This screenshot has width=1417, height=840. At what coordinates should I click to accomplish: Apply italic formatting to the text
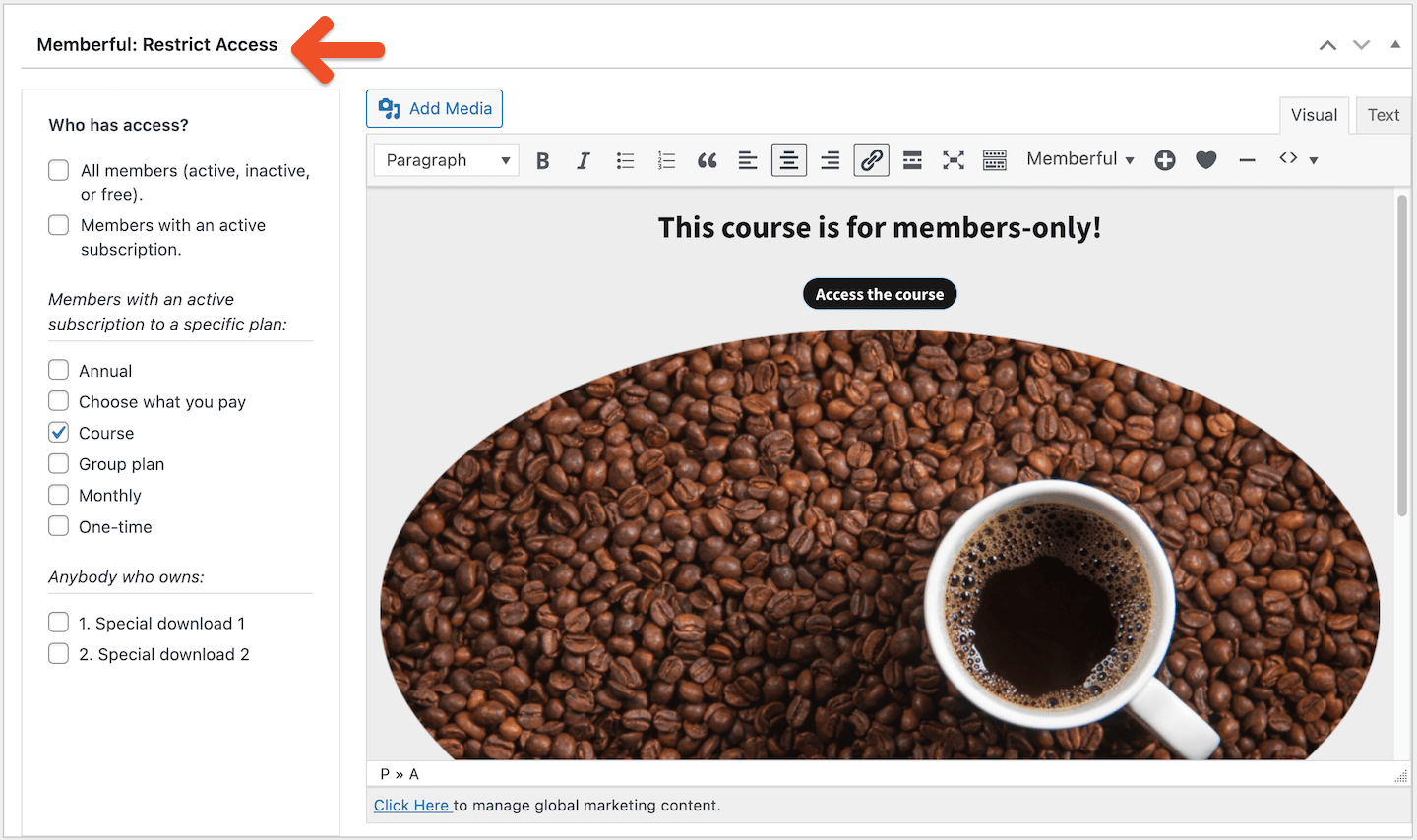click(x=584, y=160)
